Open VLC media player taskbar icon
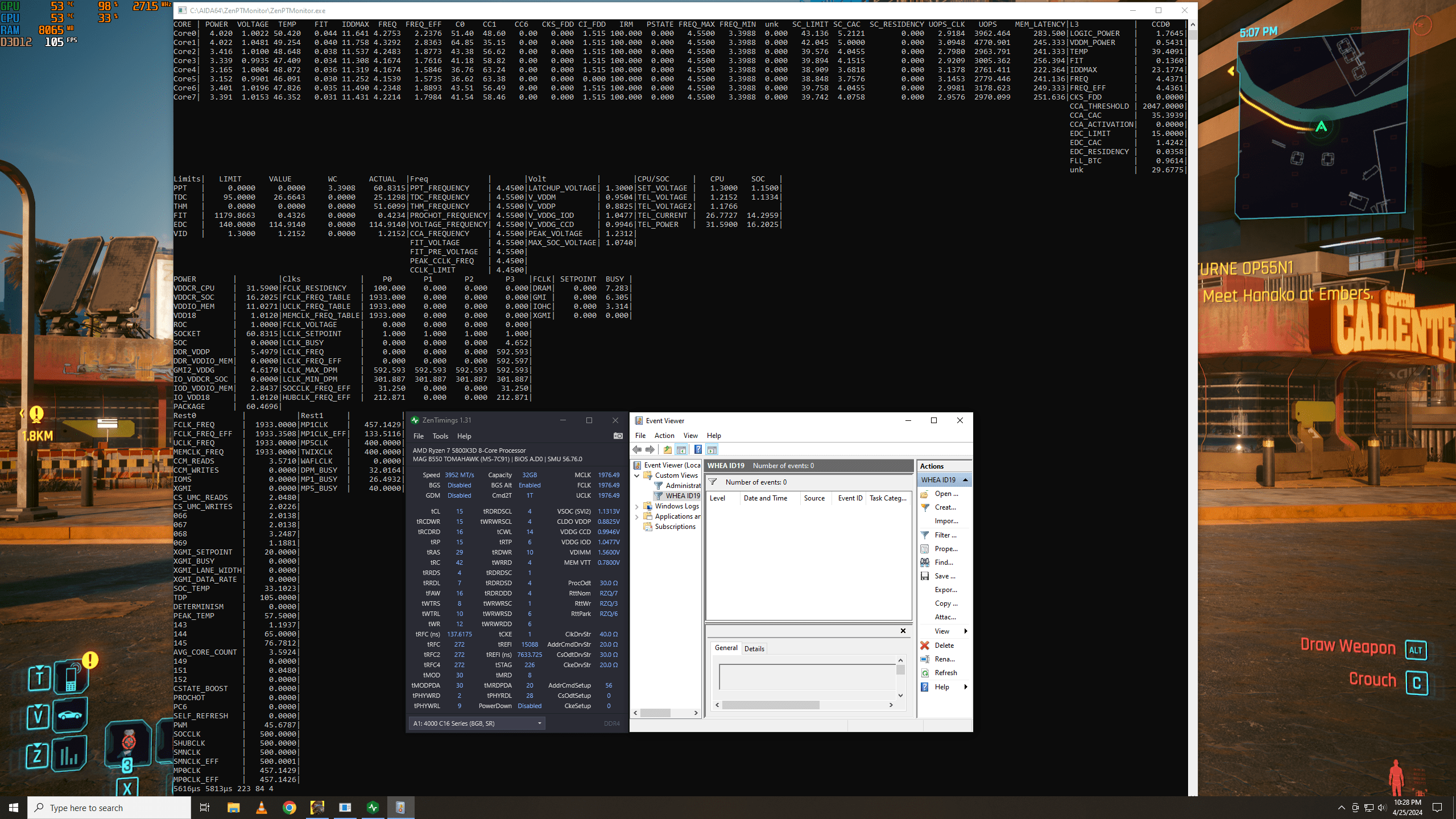Screen dimensions: 1456x819 (261, 808)
